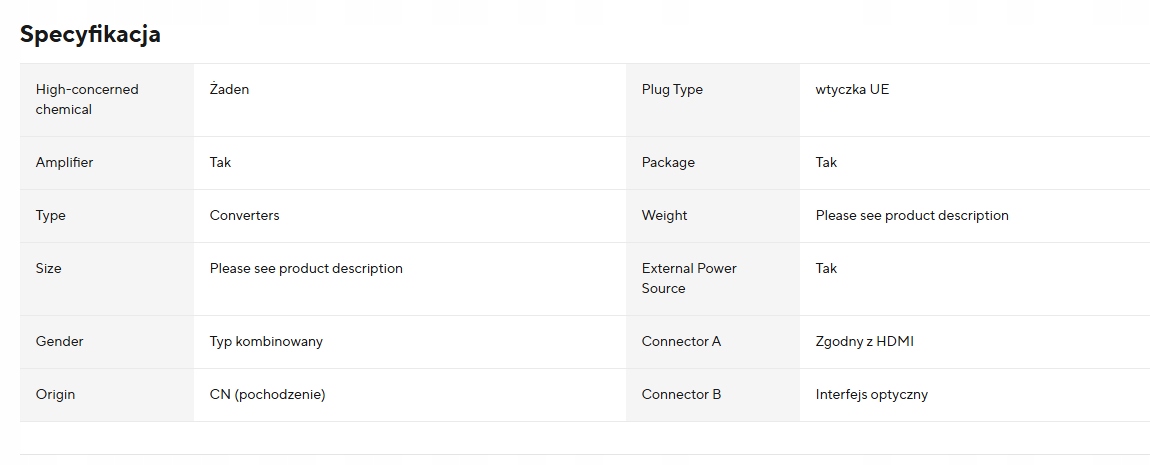Select the Zgodny z HDMI value
1150x465 pixels.
click(x=864, y=341)
